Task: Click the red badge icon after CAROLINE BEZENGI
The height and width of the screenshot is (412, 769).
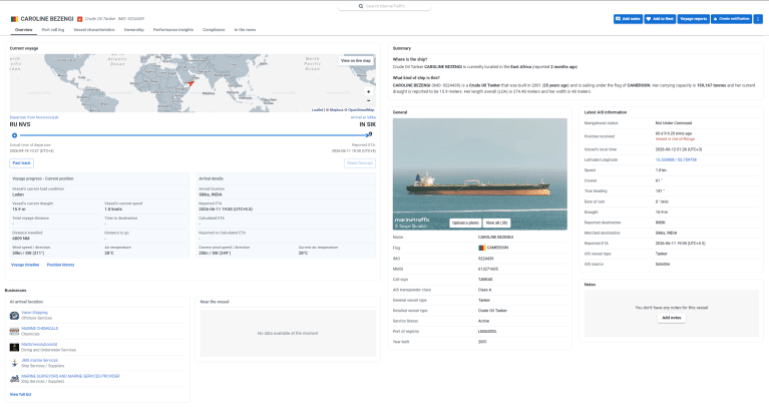Action: (x=79, y=19)
